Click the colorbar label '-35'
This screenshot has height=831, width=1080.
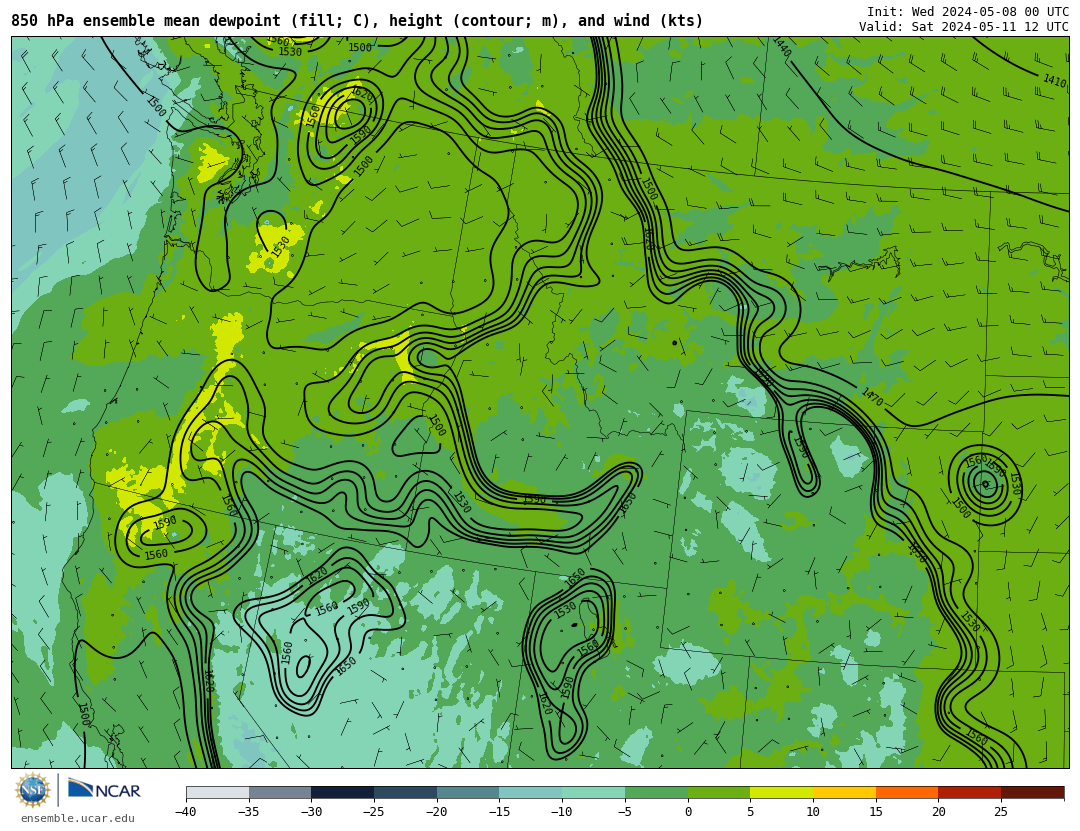point(248,812)
